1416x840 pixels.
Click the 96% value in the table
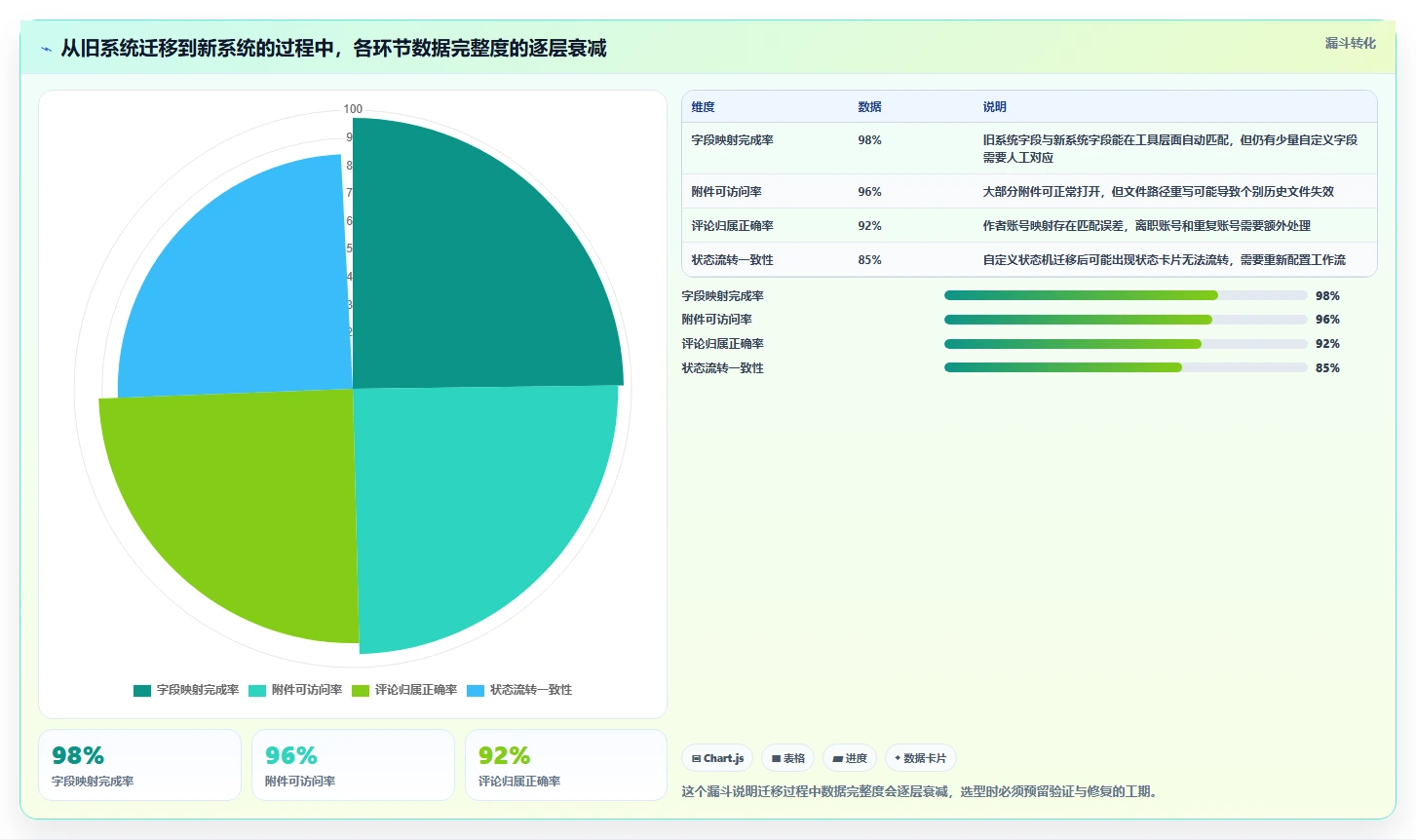pyautogui.click(x=869, y=192)
